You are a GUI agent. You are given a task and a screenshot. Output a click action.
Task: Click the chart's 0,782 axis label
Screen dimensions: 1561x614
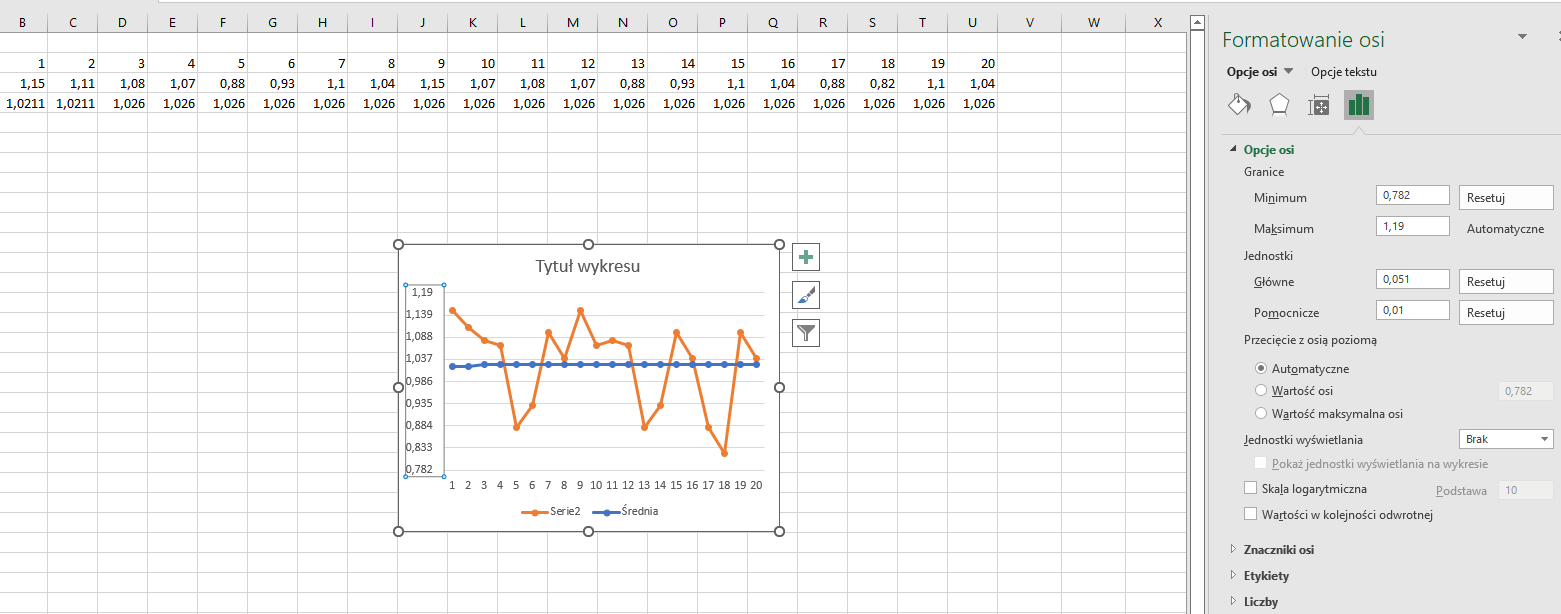click(x=419, y=469)
